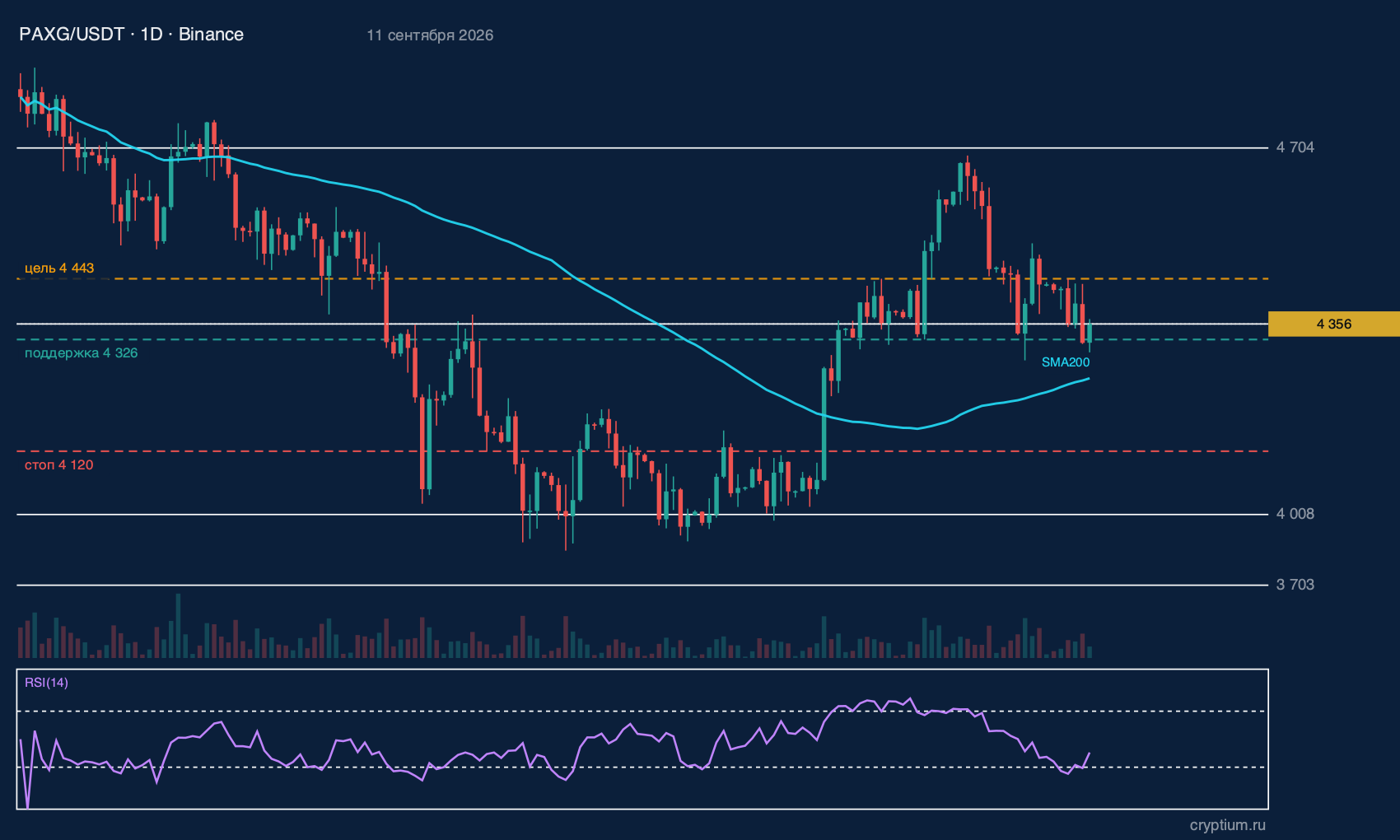This screenshot has width=1400, height=840.
Task: Click the 'цель 4 443' target label
Action: coord(59,268)
